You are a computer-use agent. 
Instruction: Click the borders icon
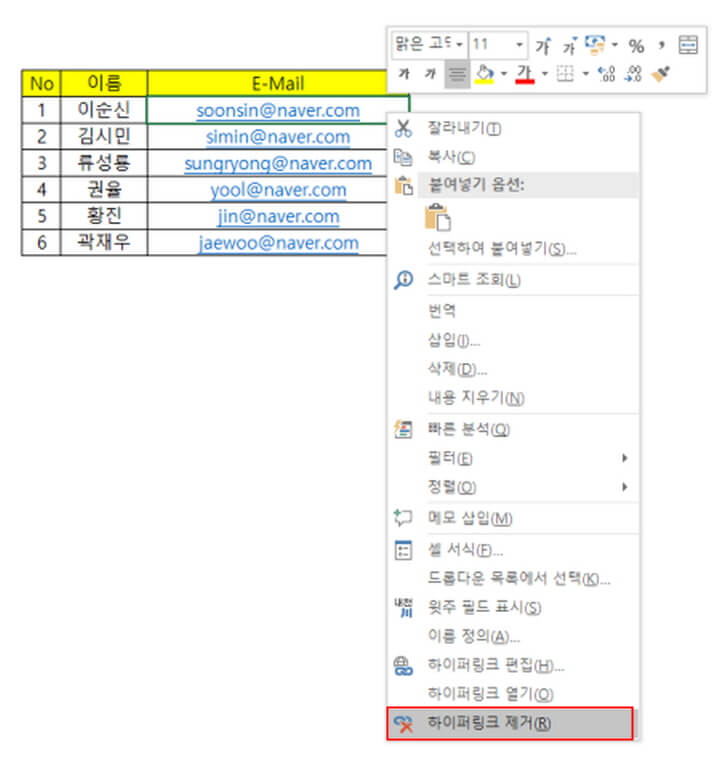[565, 74]
